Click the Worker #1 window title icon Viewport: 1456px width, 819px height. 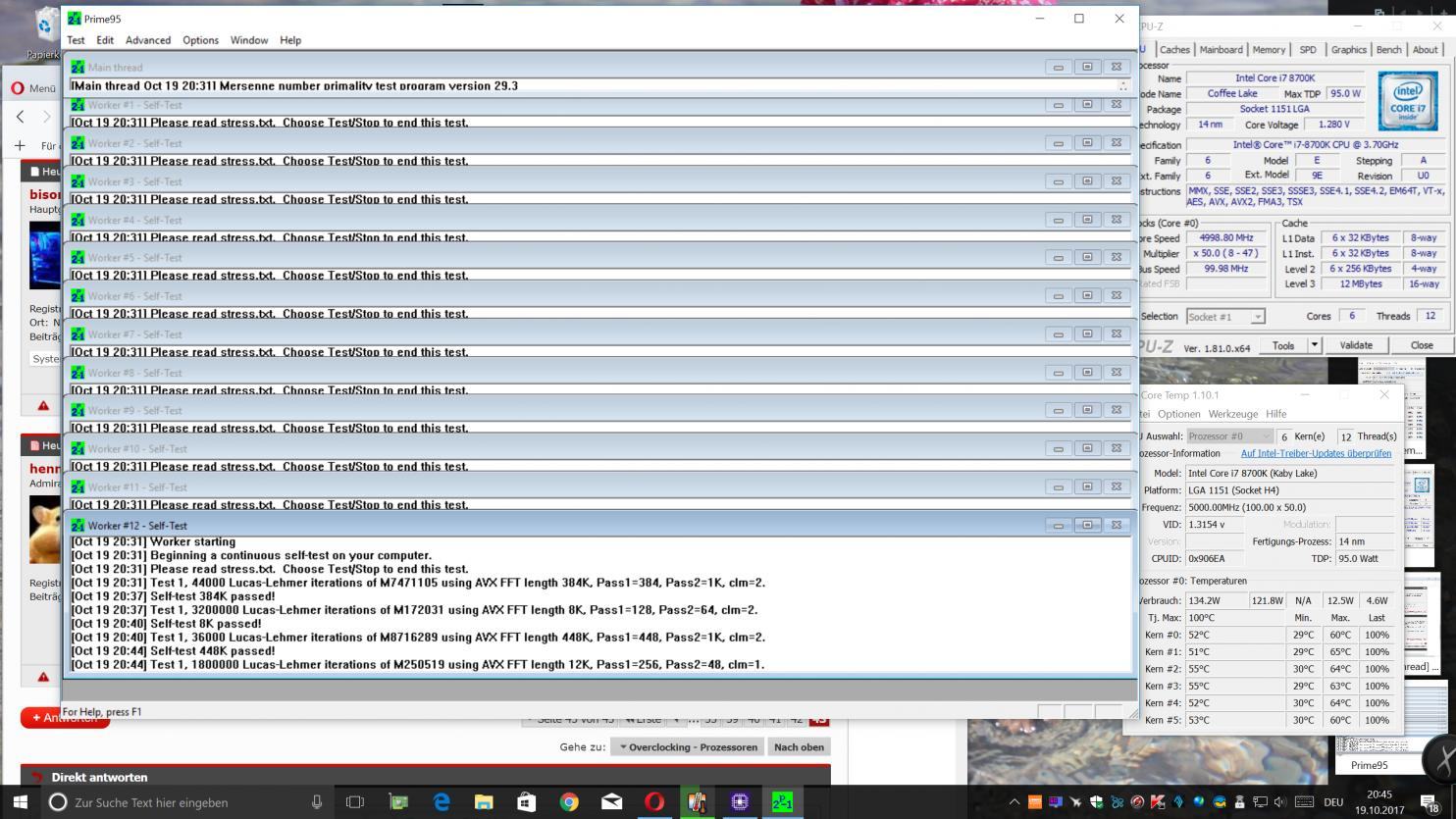pos(78,105)
